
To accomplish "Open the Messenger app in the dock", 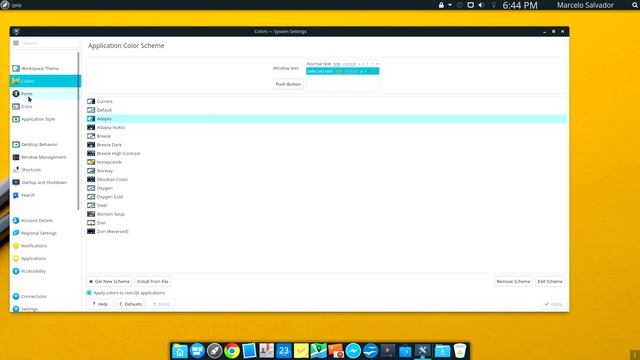I will 353,351.
